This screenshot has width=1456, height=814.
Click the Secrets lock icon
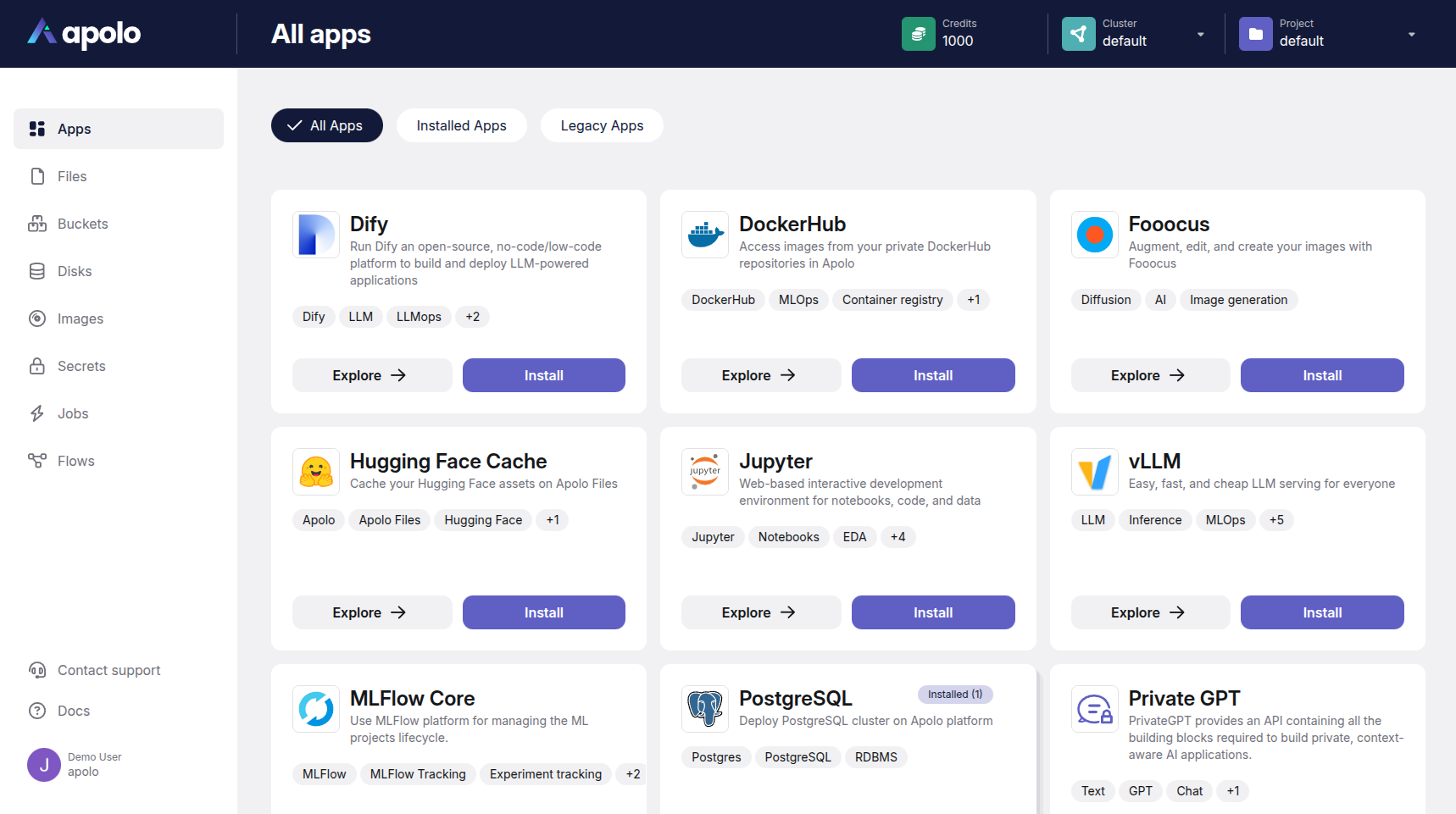pos(37,366)
